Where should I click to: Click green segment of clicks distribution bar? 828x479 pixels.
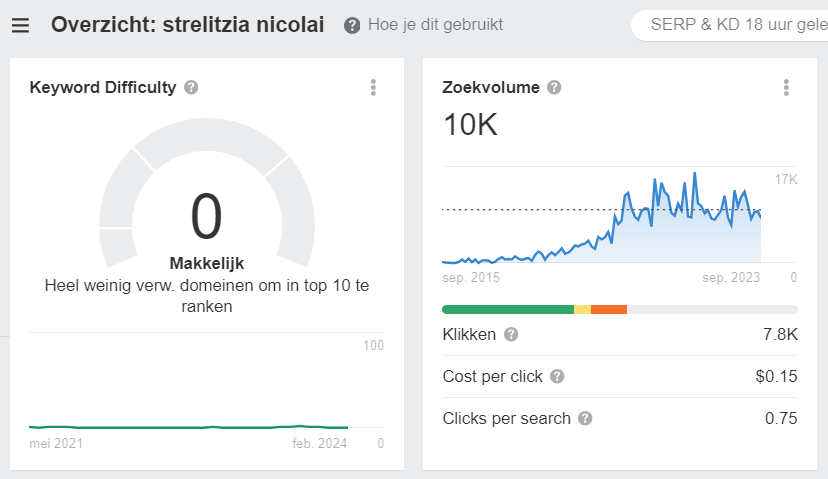pos(508,309)
